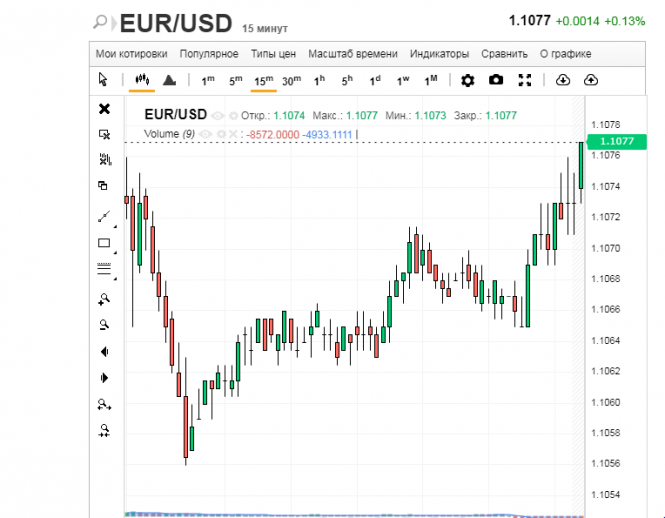Expand the horizontal lines tool options
The height and width of the screenshot is (518, 665).
pyautogui.click(x=116, y=279)
